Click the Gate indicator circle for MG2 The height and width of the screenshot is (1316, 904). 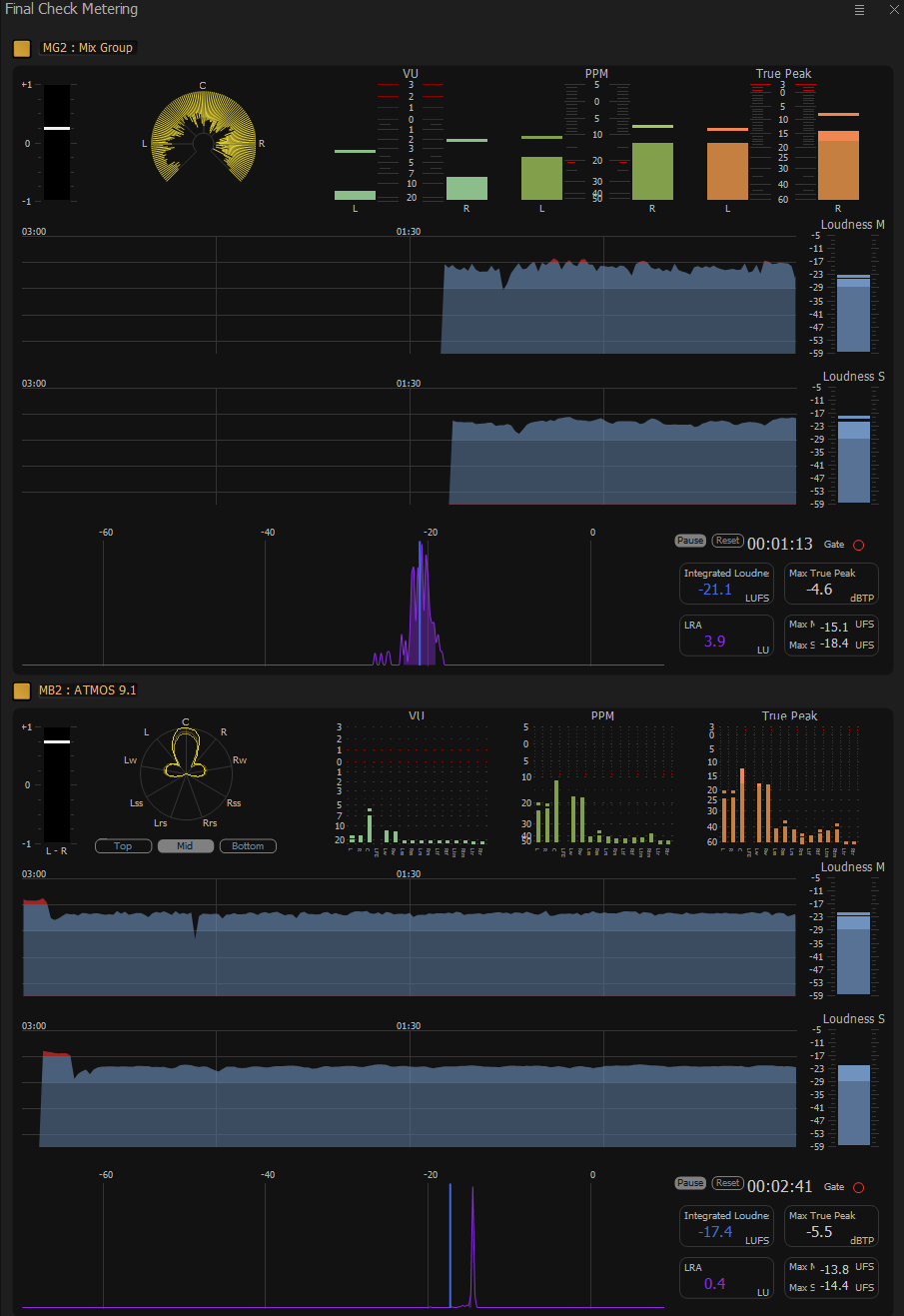tap(857, 545)
